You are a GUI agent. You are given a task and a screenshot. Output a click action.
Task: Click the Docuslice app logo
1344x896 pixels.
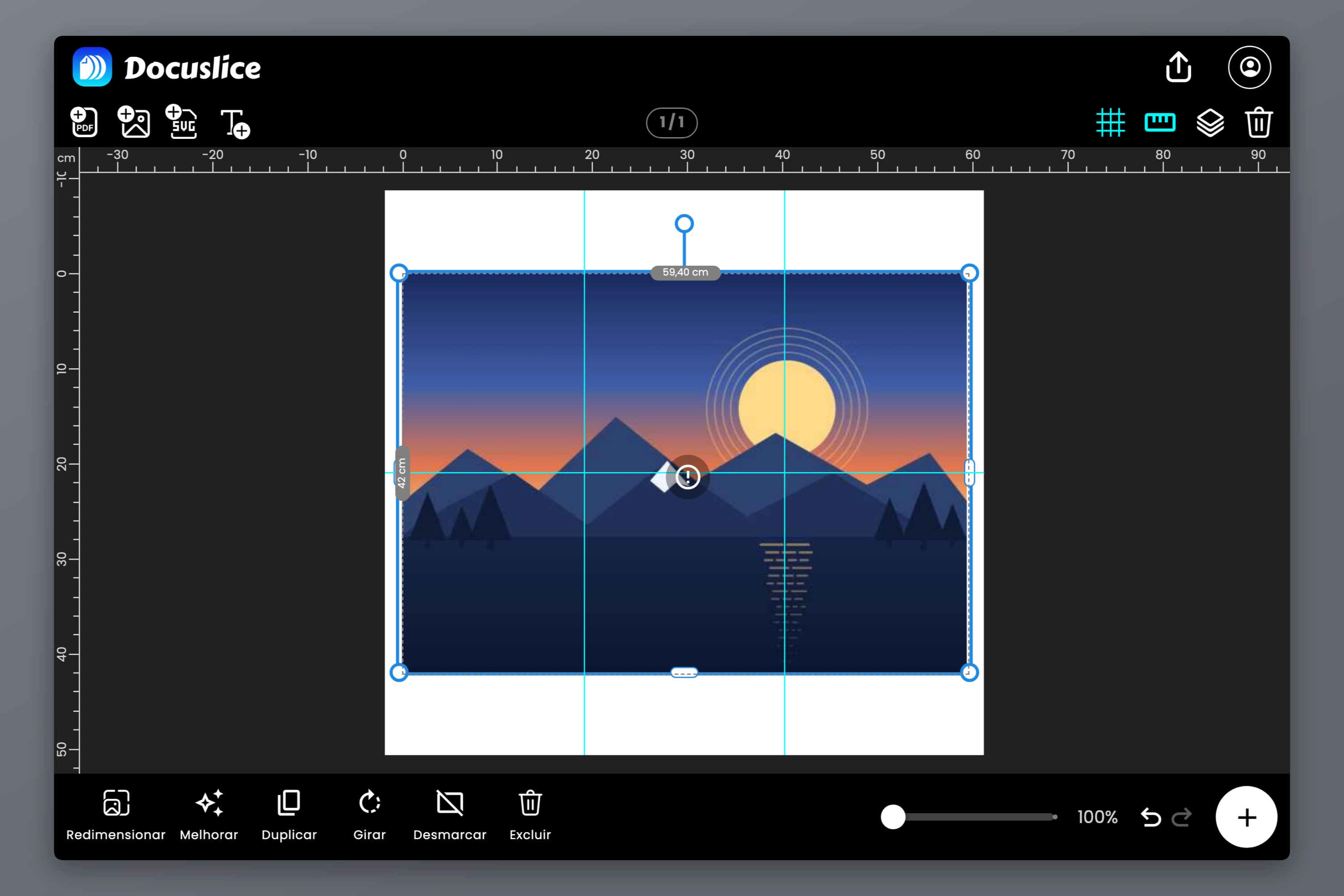tap(92, 67)
